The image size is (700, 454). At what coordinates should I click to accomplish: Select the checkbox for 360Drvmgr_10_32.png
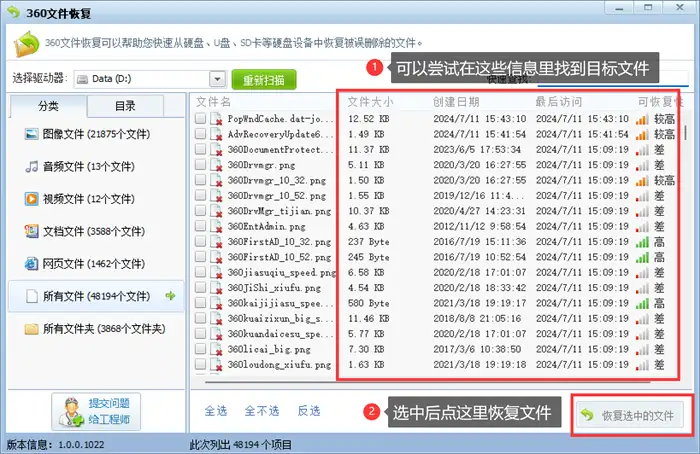[x=200, y=179]
